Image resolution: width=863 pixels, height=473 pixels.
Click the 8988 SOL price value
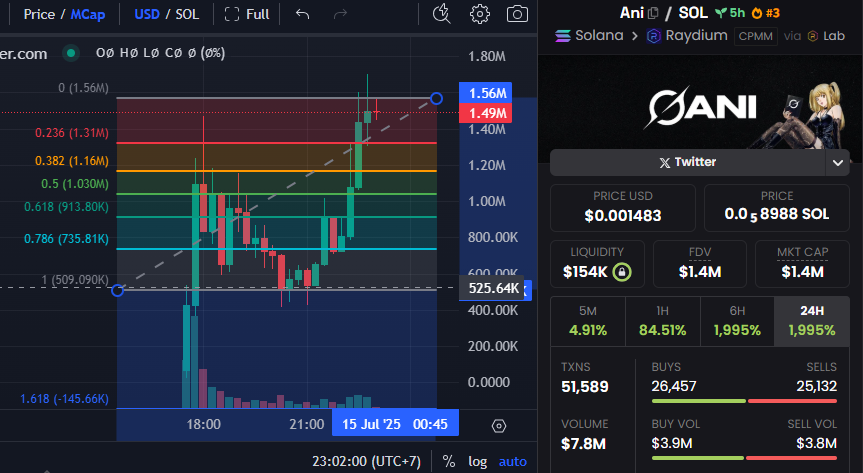(x=777, y=214)
